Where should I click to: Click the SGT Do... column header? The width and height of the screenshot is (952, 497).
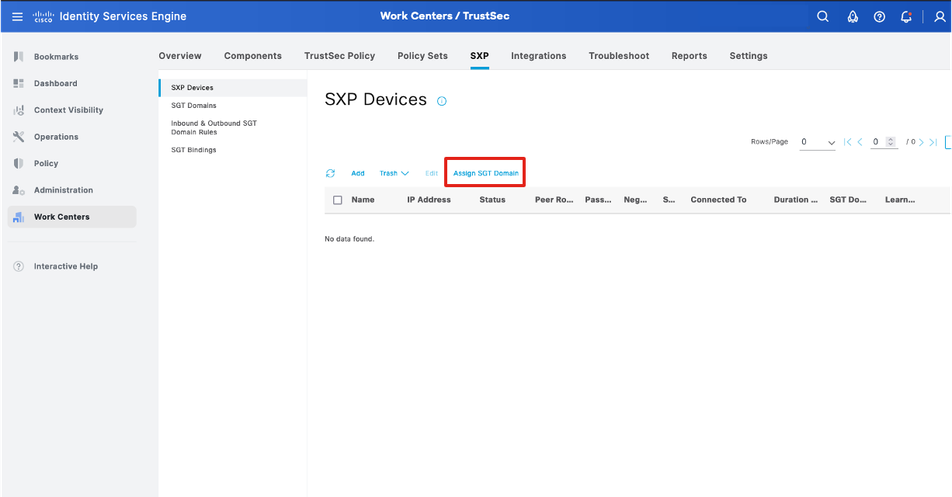coord(848,200)
